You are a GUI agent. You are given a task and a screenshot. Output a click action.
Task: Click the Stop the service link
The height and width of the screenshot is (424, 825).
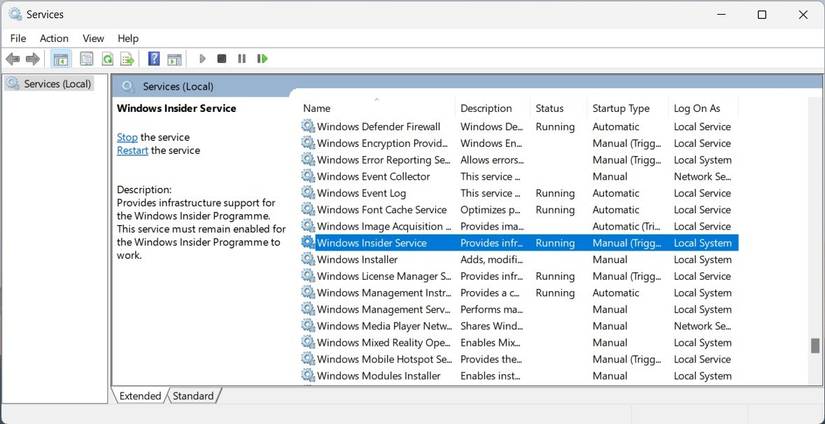127,137
